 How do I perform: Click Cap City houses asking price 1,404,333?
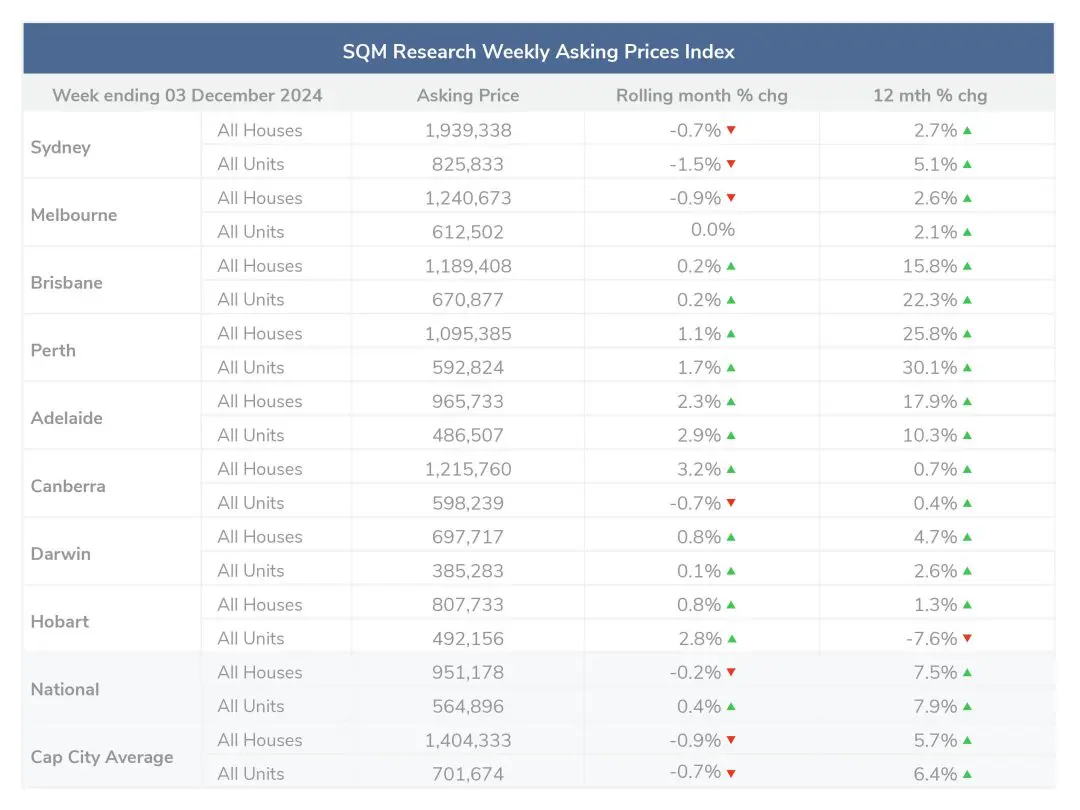point(468,740)
